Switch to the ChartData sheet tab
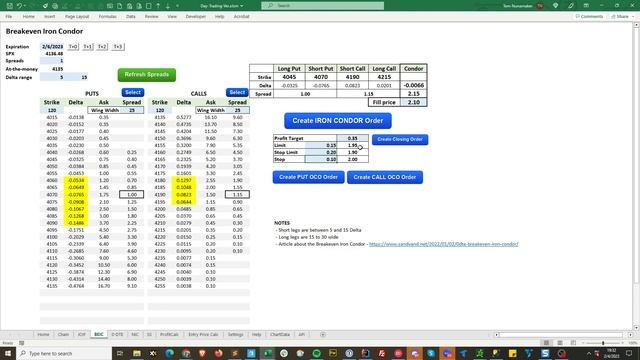The image size is (640, 360). (280, 335)
